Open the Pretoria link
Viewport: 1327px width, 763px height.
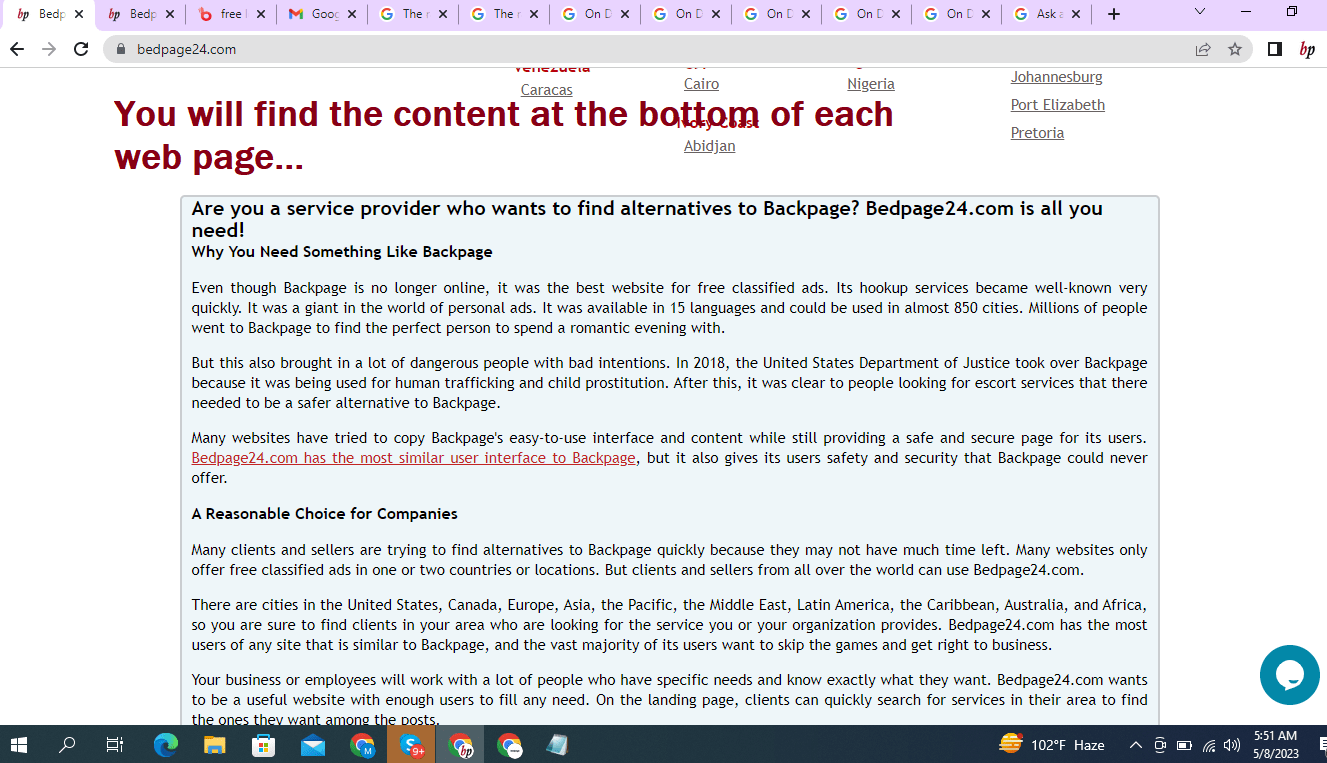click(x=1037, y=133)
